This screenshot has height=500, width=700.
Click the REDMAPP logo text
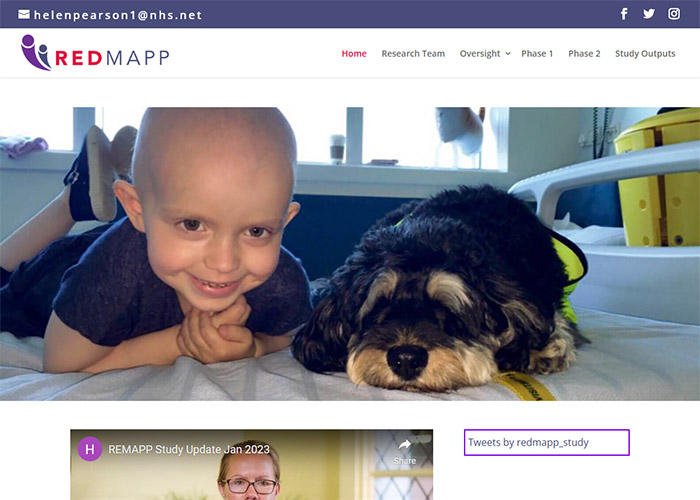[x=112, y=58]
